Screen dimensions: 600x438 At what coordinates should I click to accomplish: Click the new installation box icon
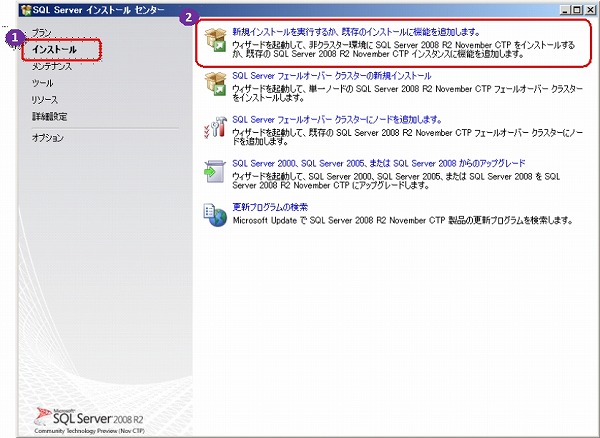(x=215, y=40)
